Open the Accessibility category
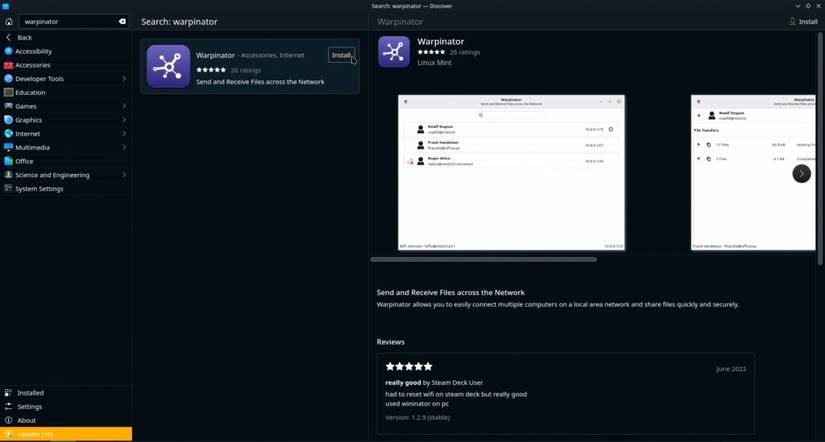Image resolution: width=825 pixels, height=442 pixels. [33, 51]
